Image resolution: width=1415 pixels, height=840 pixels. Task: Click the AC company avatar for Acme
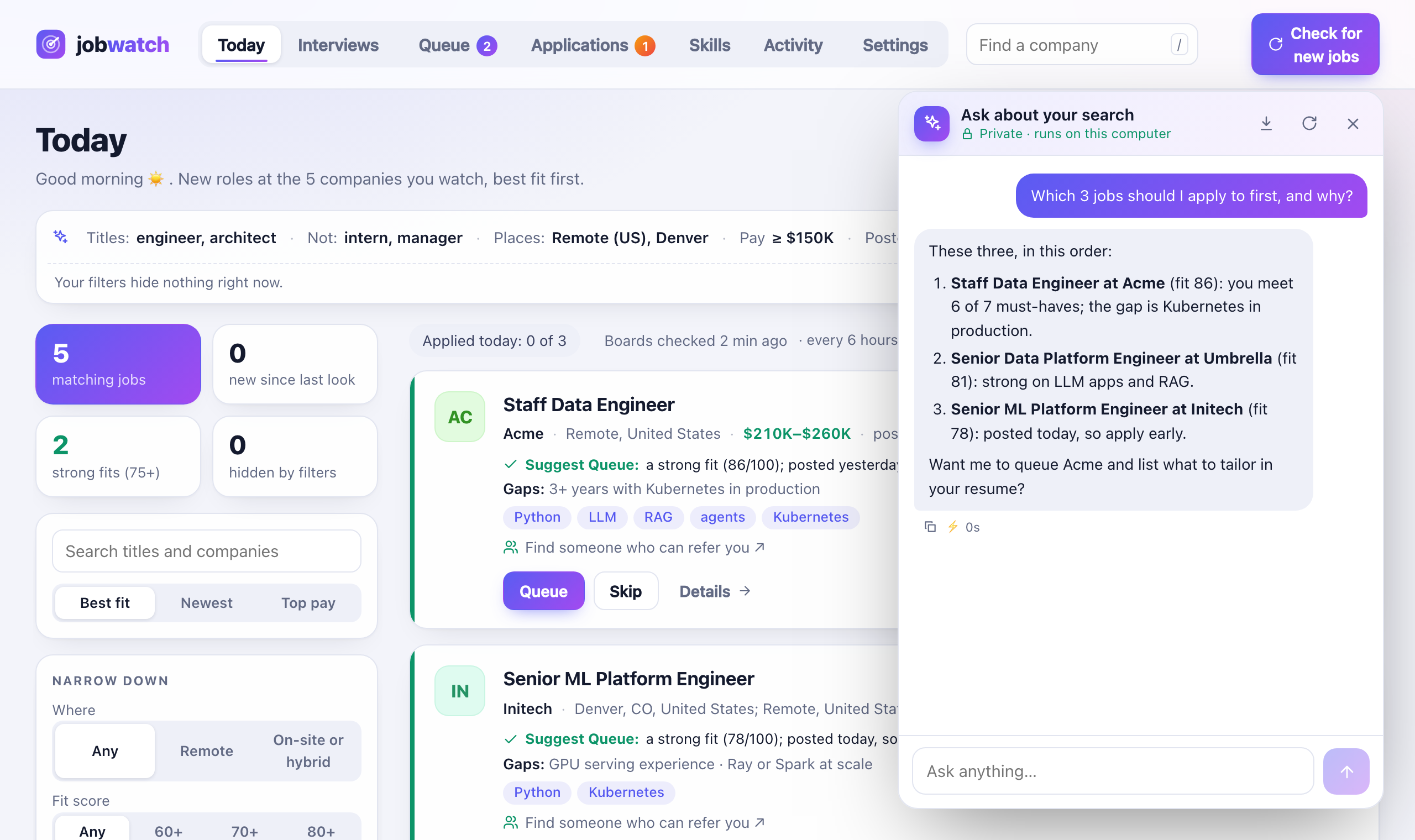[459, 417]
